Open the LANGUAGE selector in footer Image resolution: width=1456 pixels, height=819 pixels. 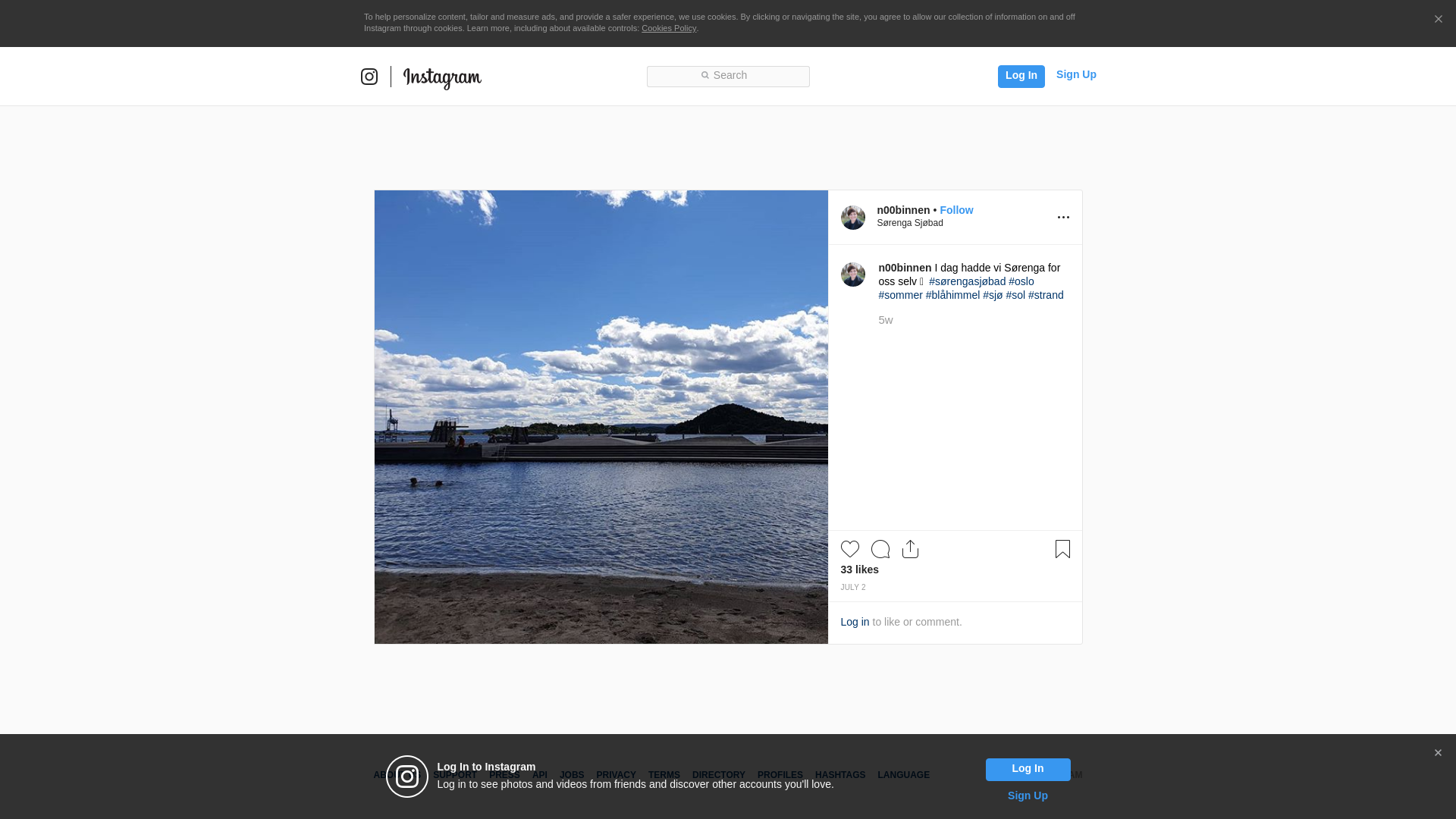[x=903, y=775]
